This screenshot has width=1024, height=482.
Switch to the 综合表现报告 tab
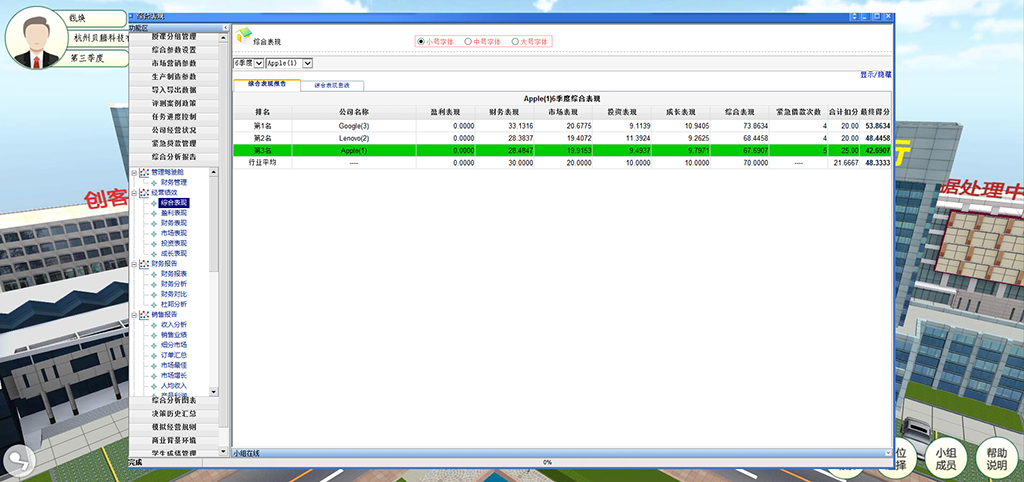pyautogui.click(x=266, y=85)
